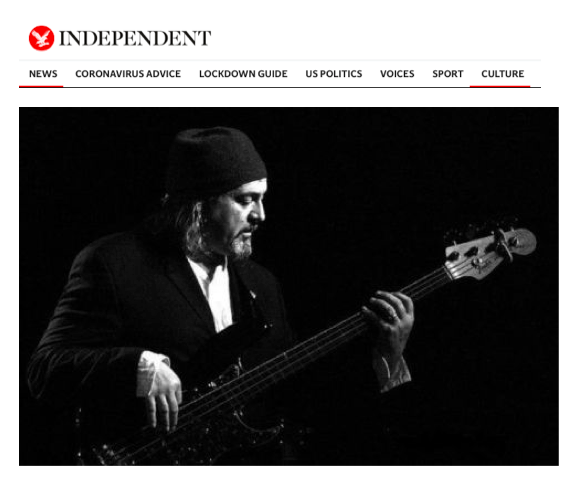Click the red underline beneath News
The height and width of the screenshot is (479, 576).
pos(41,86)
